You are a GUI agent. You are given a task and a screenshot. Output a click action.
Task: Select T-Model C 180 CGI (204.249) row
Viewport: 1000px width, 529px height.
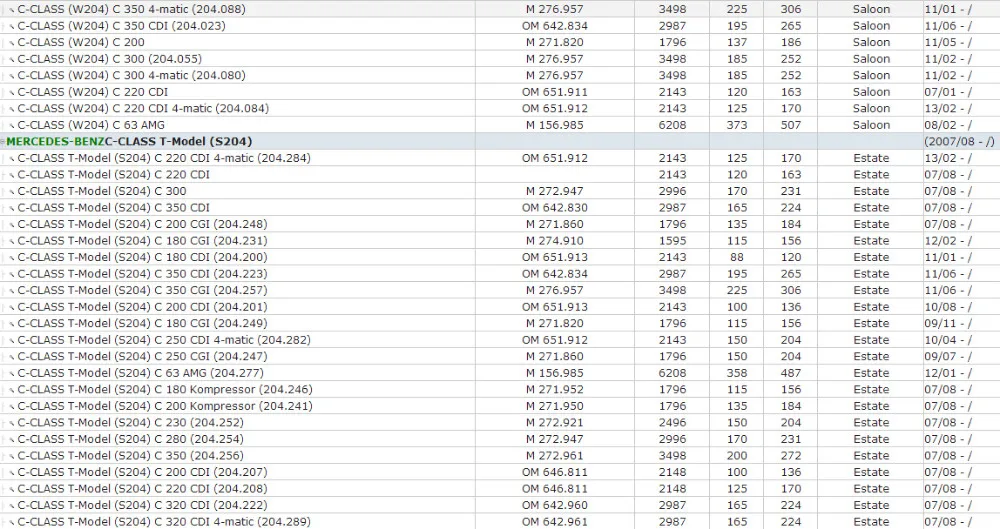click(500, 324)
